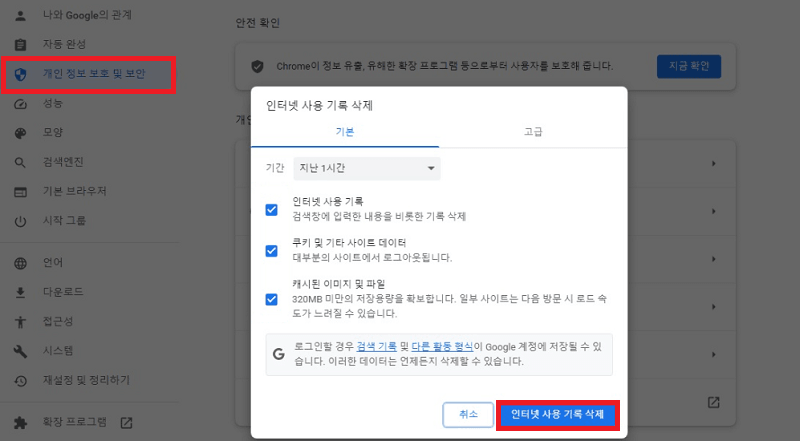
Task: Uncheck the 쿠키 및 기타 사이트 데이터 checkbox
Action: tap(271, 251)
